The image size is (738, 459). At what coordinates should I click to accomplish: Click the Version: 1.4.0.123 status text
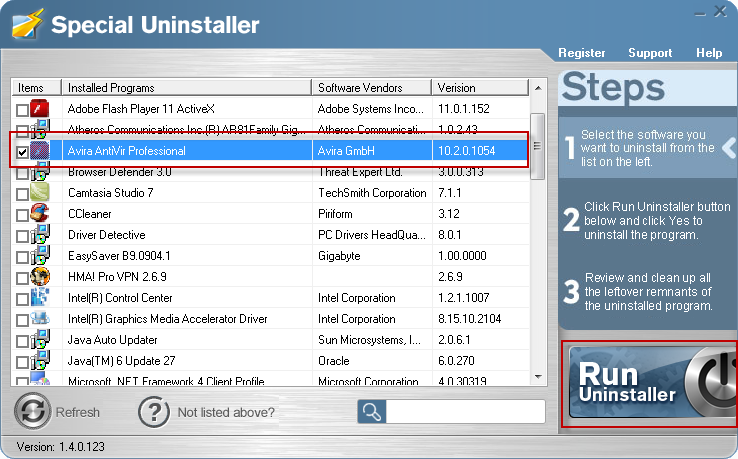tap(60, 446)
